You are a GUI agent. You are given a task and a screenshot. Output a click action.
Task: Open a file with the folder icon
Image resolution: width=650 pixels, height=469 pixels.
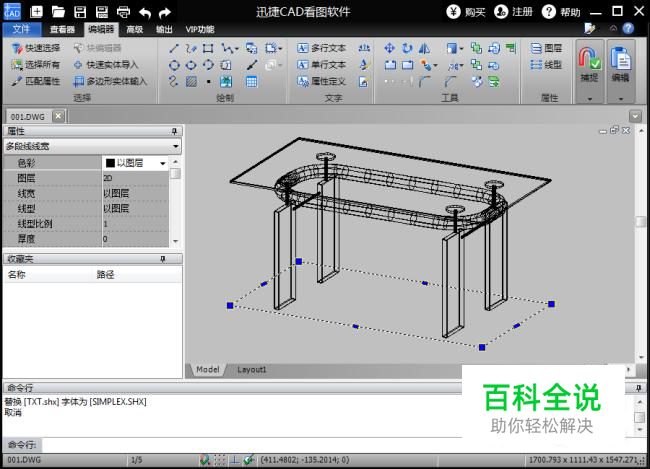tap(58, 12)
